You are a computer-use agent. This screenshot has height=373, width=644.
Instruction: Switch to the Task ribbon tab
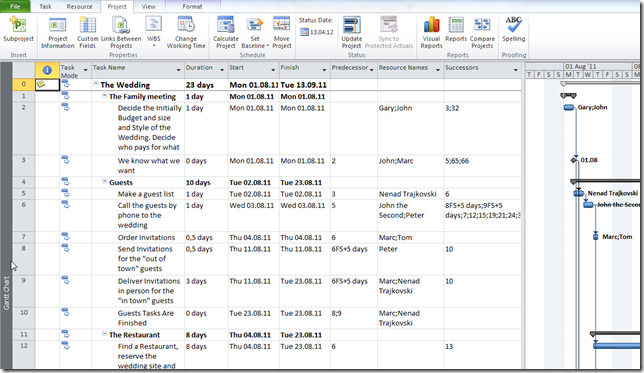click(x=46, y=7)
